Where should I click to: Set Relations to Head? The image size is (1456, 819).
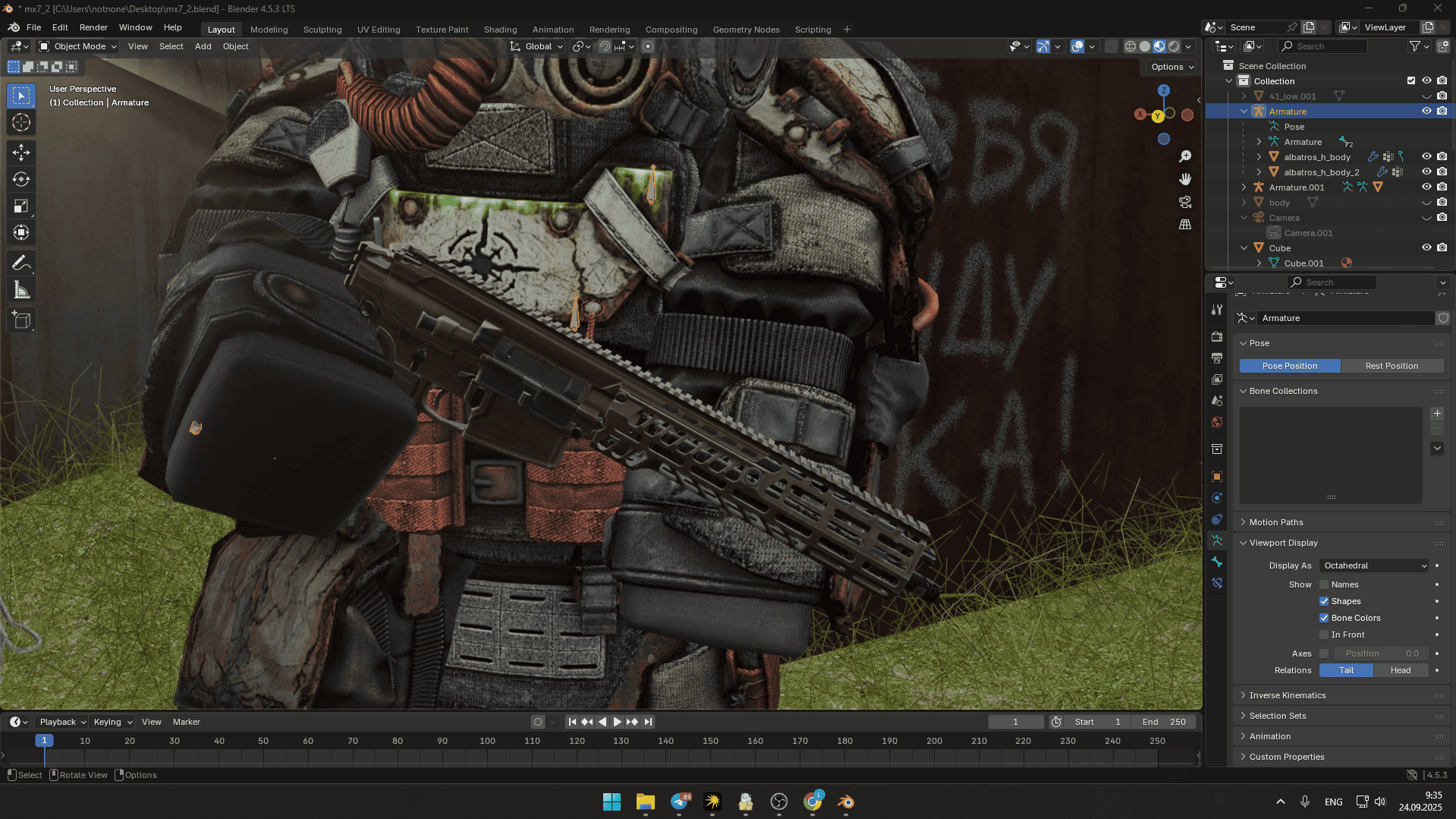(x=1401, y=670)
